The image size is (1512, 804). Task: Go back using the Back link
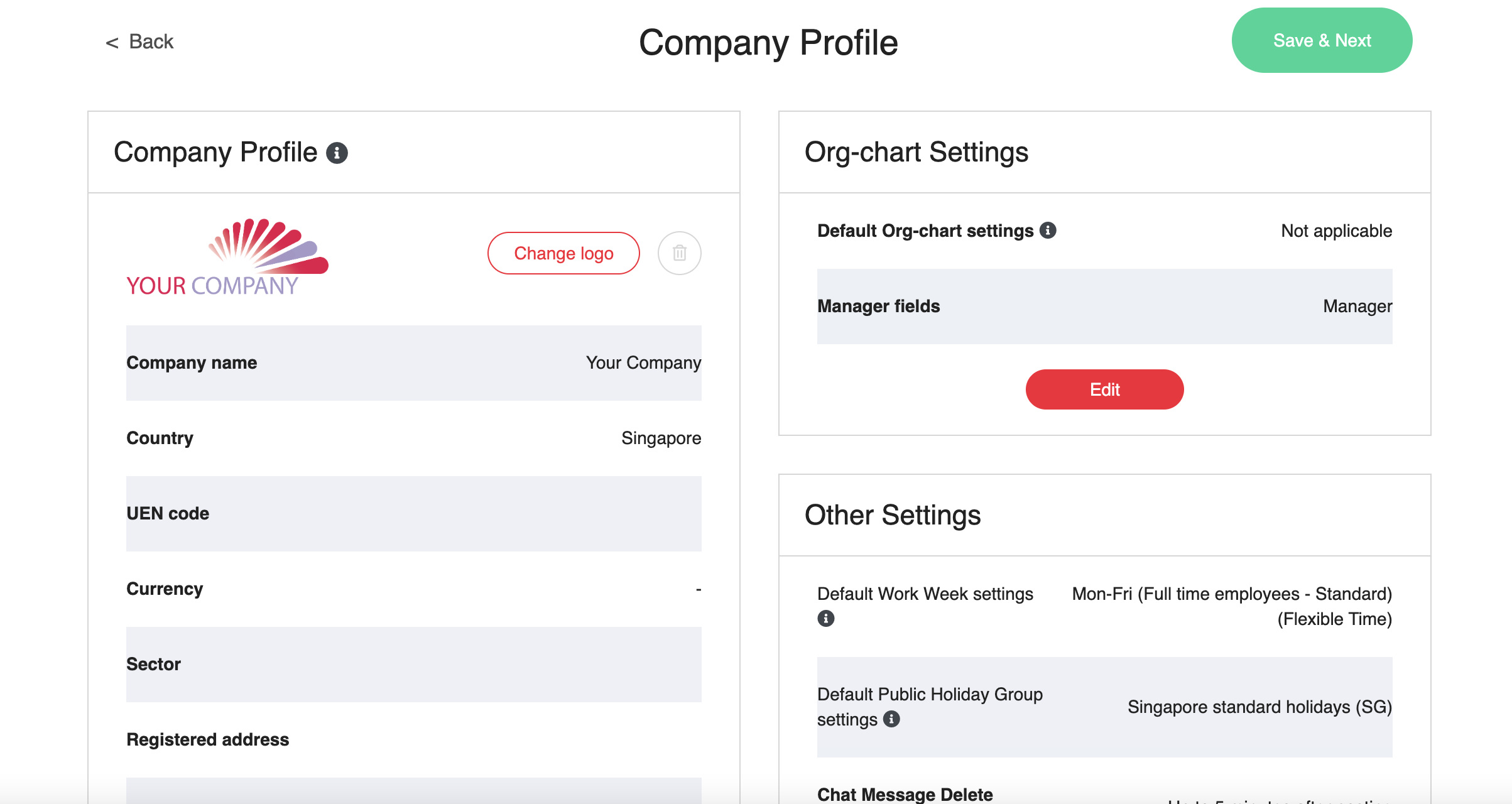tap(139, 41)
